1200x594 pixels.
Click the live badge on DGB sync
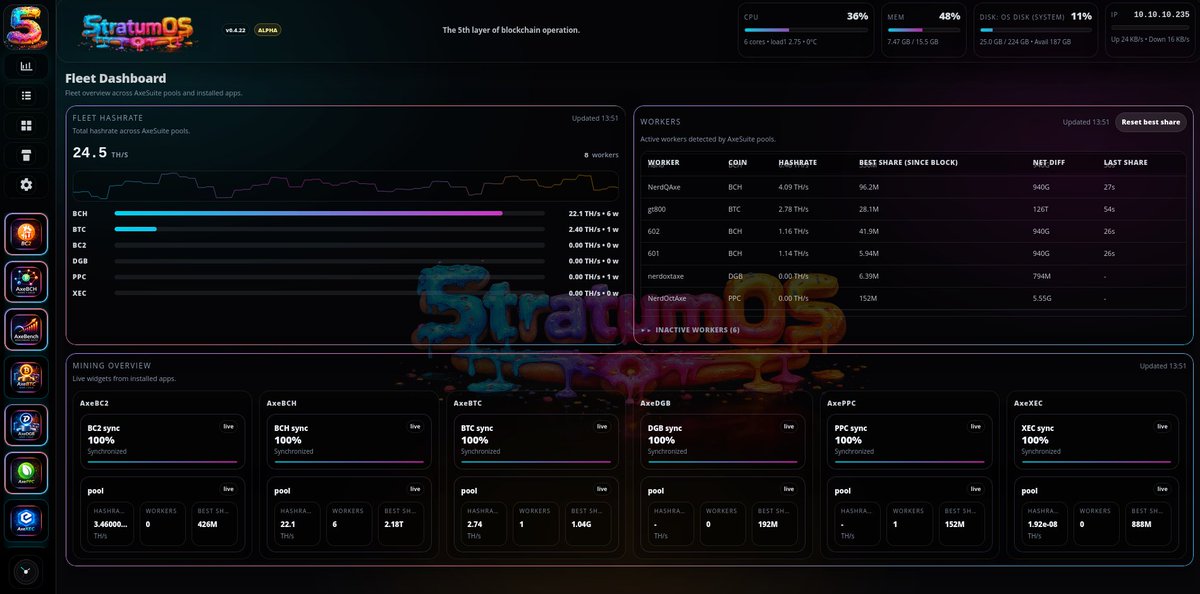tap(789, 426)
